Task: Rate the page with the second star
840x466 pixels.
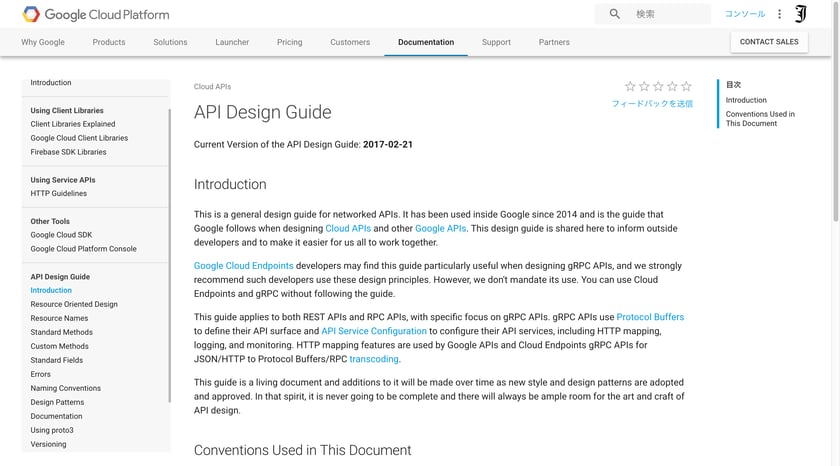Action: tap(644, 86)
